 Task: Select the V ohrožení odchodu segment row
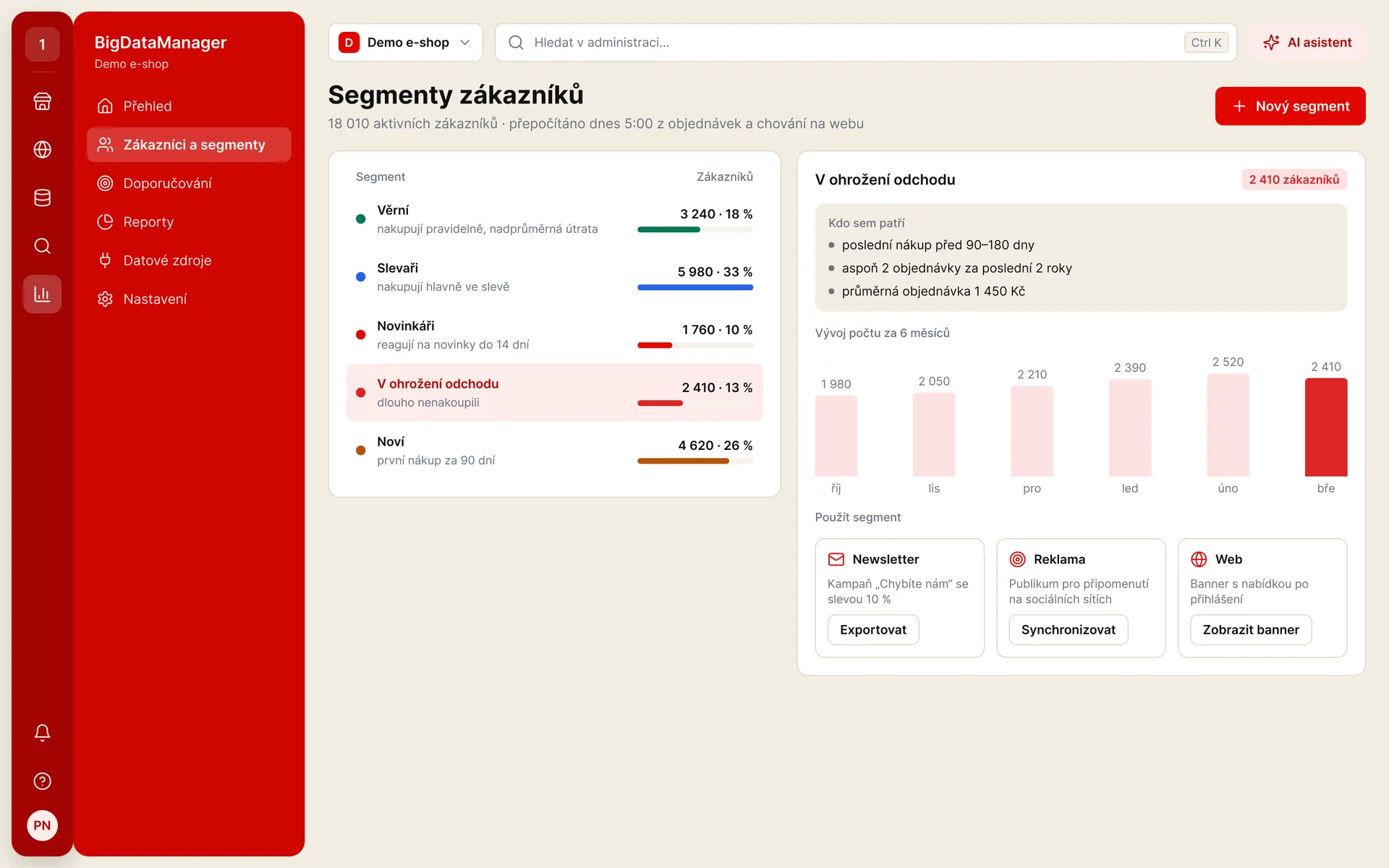pos(554,393)
